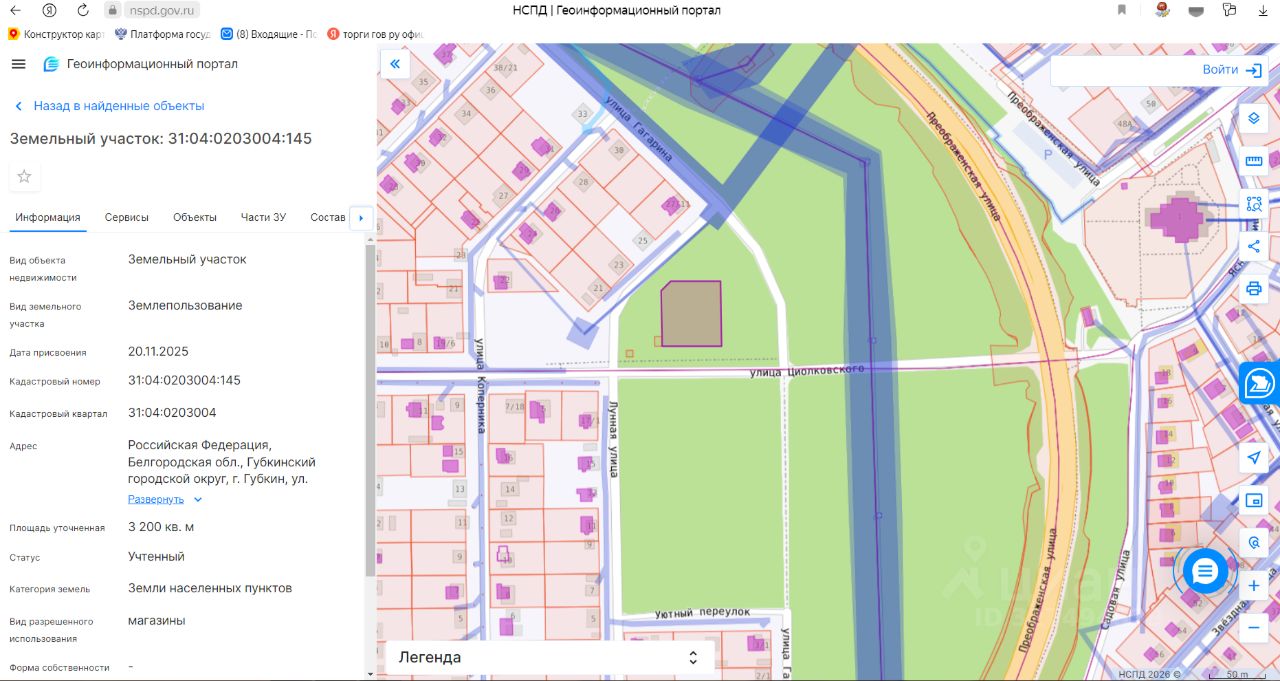Open browser downloads
The height and width of the screenshot is (681, 1280).
tap(1261, 10)
